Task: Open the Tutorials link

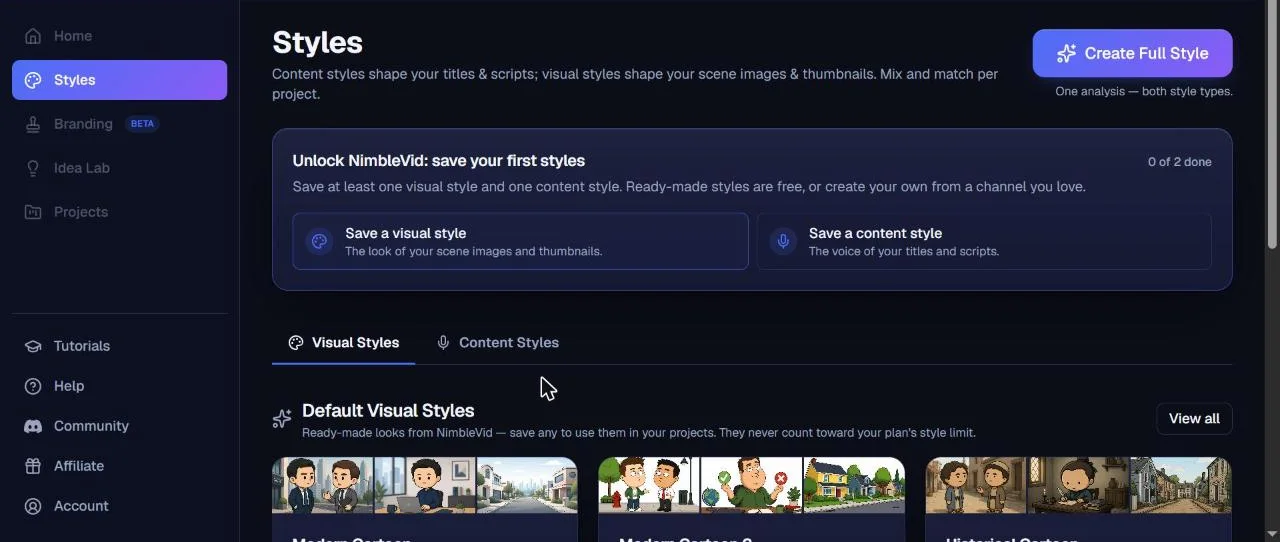Action: click(119, 346)
